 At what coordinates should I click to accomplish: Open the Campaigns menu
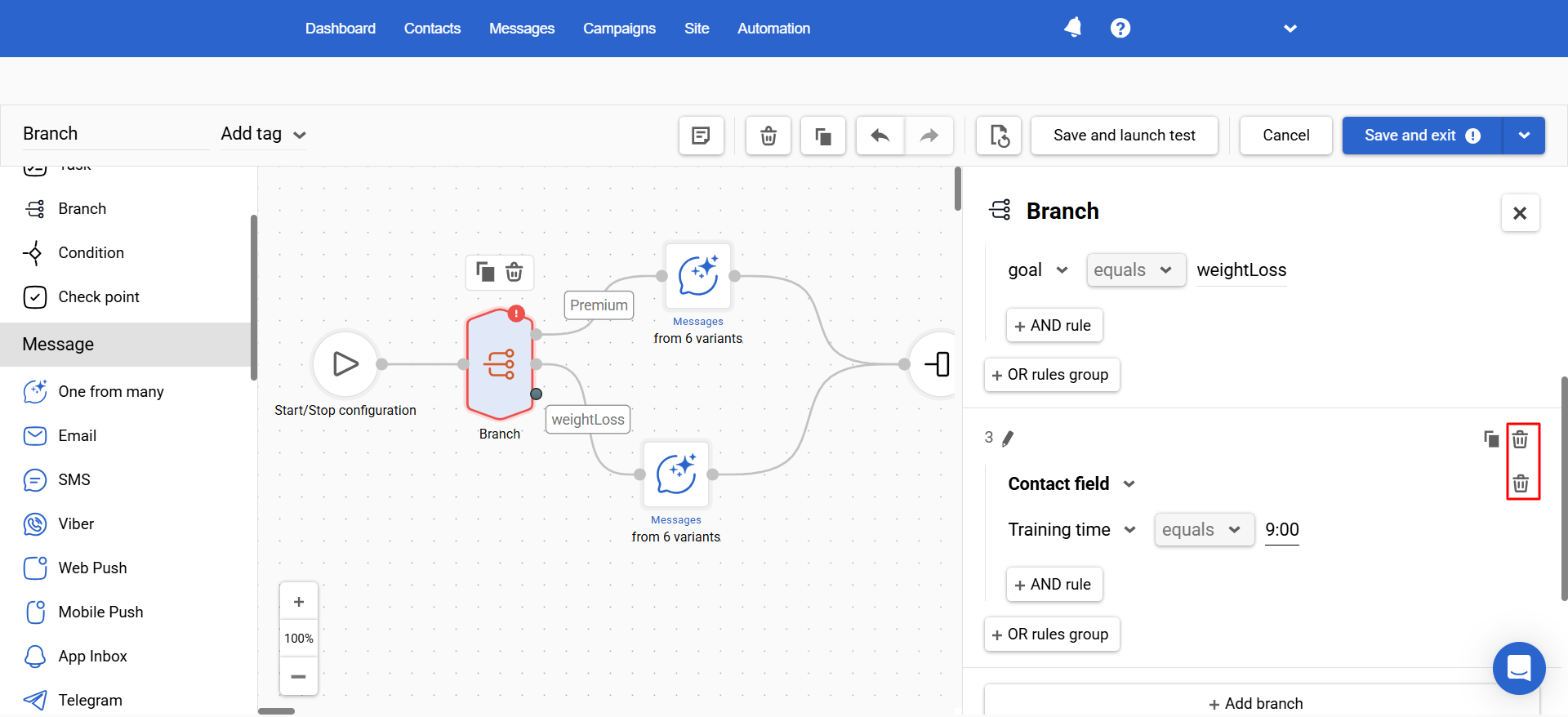[619, 29]
